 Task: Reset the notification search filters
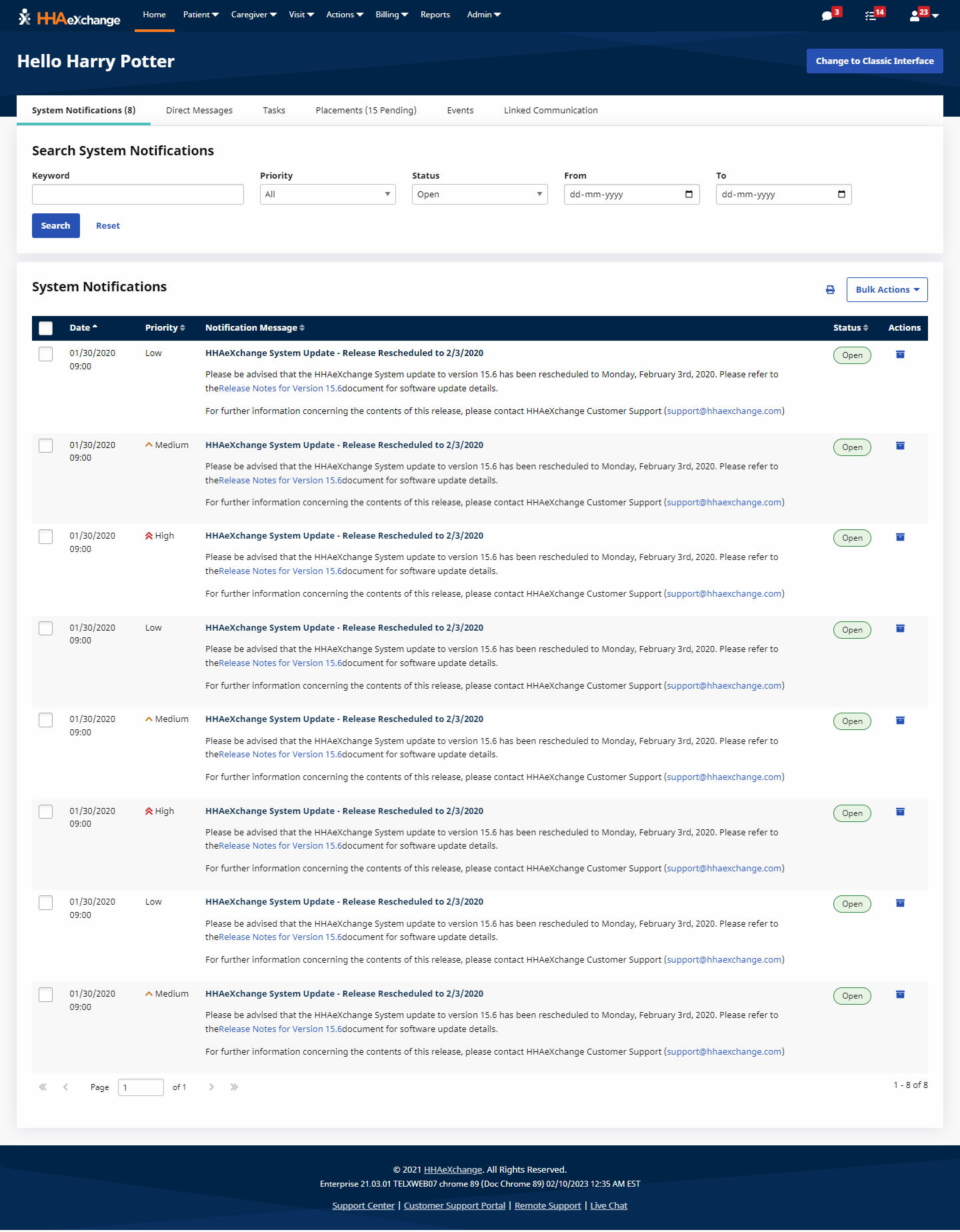pyautogui.click(x=108, y=226)
